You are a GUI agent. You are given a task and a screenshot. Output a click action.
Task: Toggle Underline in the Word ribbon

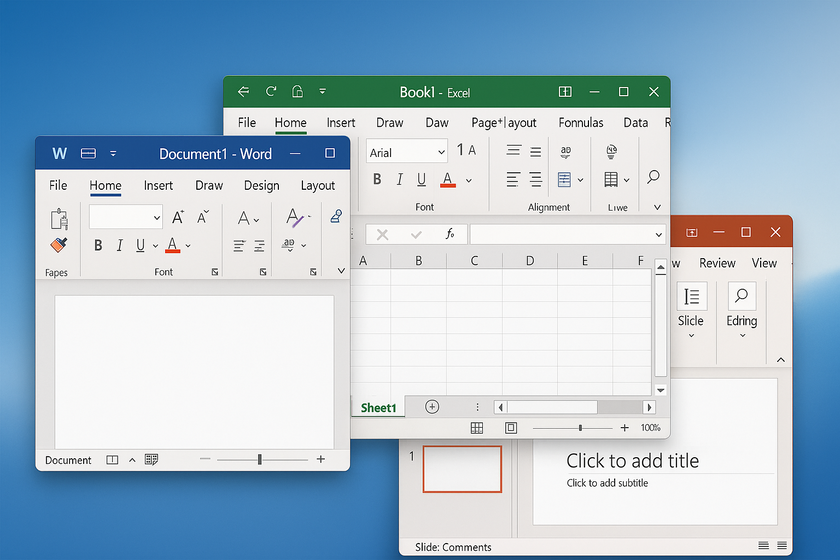tap(141, 245)
